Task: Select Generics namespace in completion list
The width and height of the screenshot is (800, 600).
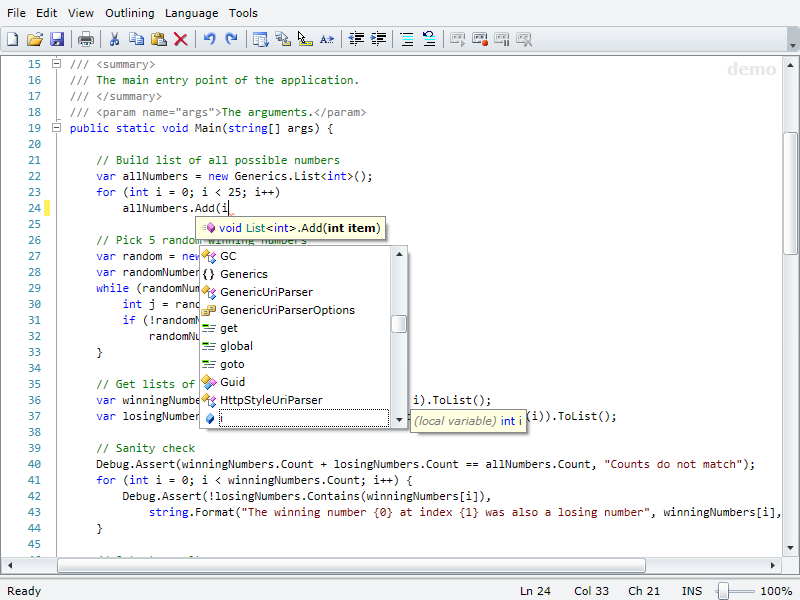Action: pos(295,274)
